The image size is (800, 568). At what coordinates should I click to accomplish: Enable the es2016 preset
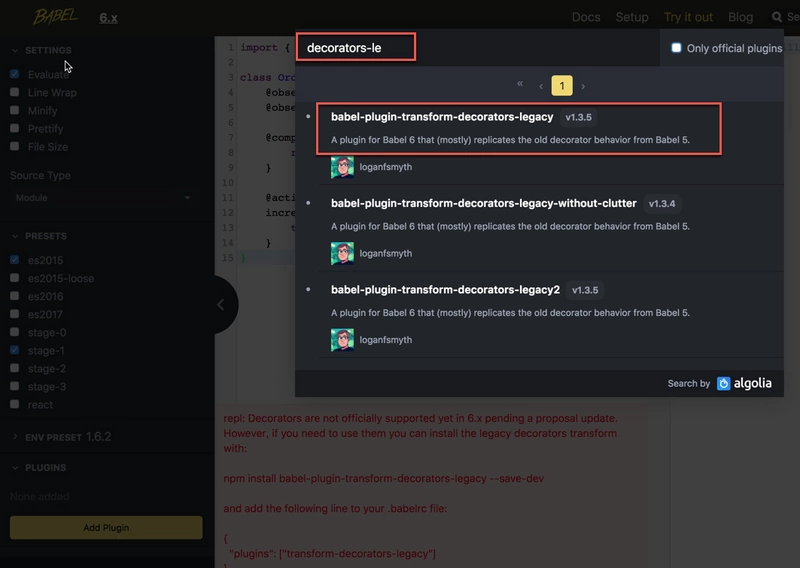[15, 296]
